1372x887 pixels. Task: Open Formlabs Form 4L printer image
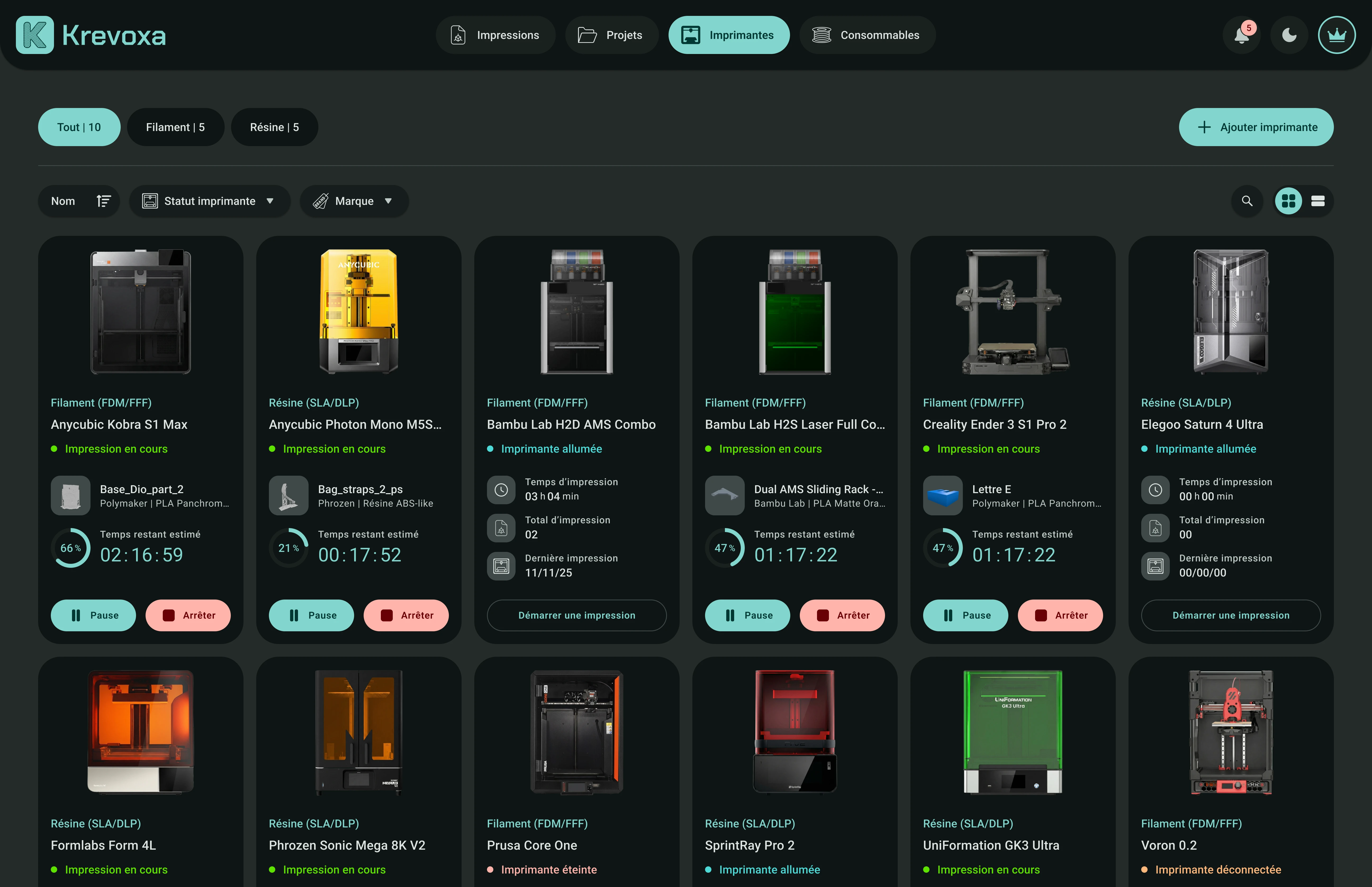pyautogui.click(x=141, y=732)
